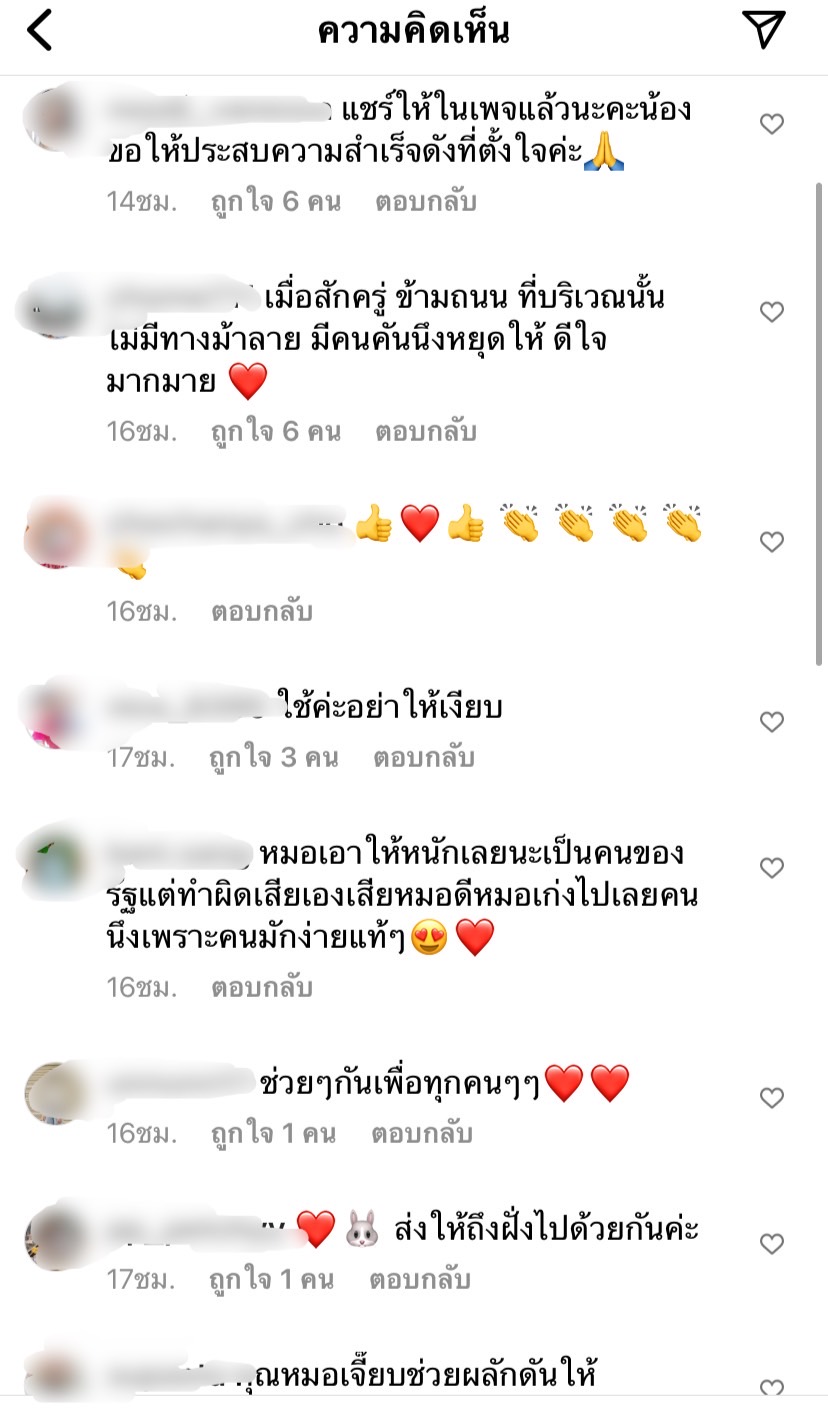
Task: Reply to 'ช่วยๆกันเพื่อทุกคนๆๆ' comment
Action: pos(422,1134)
